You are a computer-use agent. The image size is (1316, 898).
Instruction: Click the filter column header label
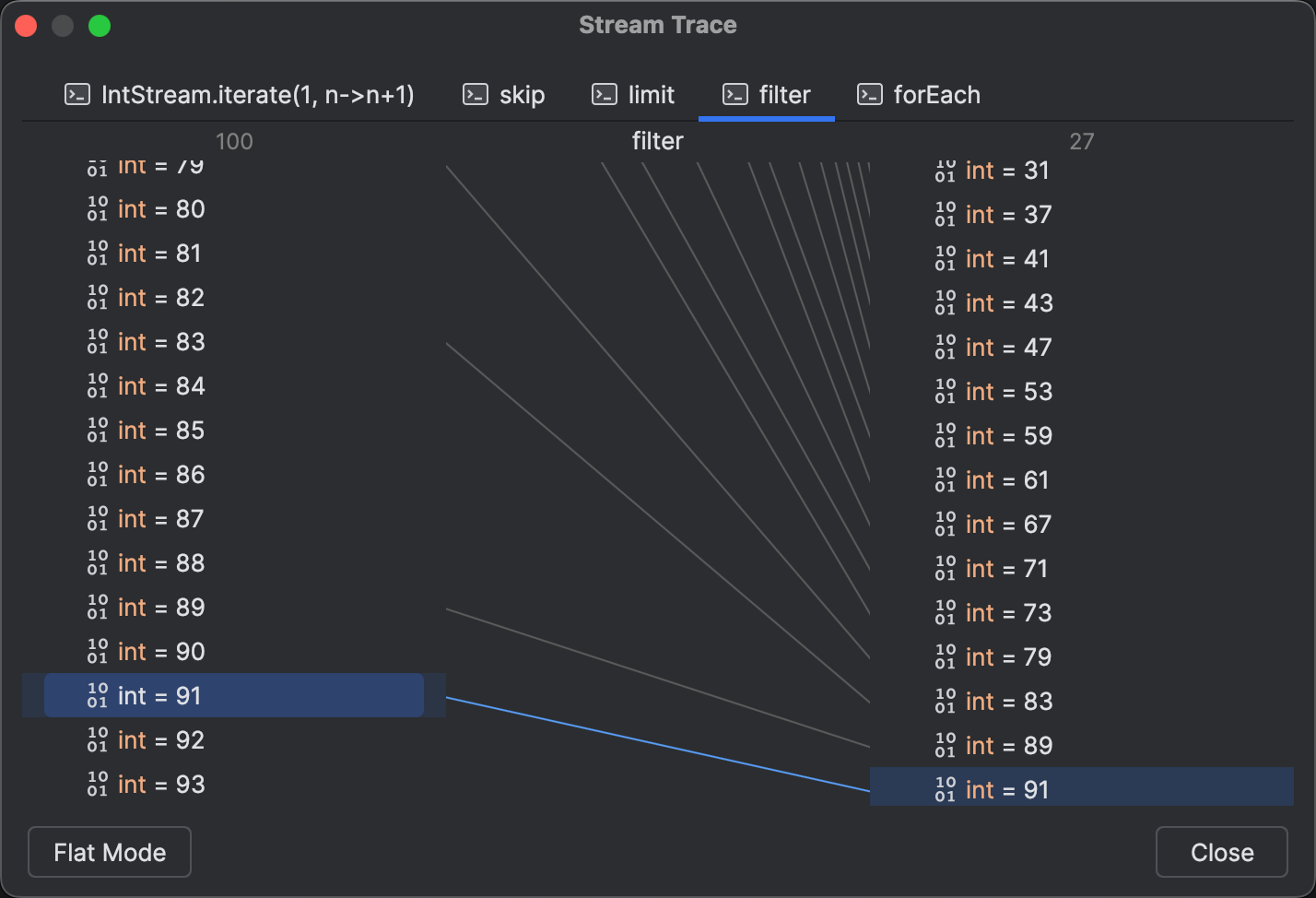coord(657,141)
